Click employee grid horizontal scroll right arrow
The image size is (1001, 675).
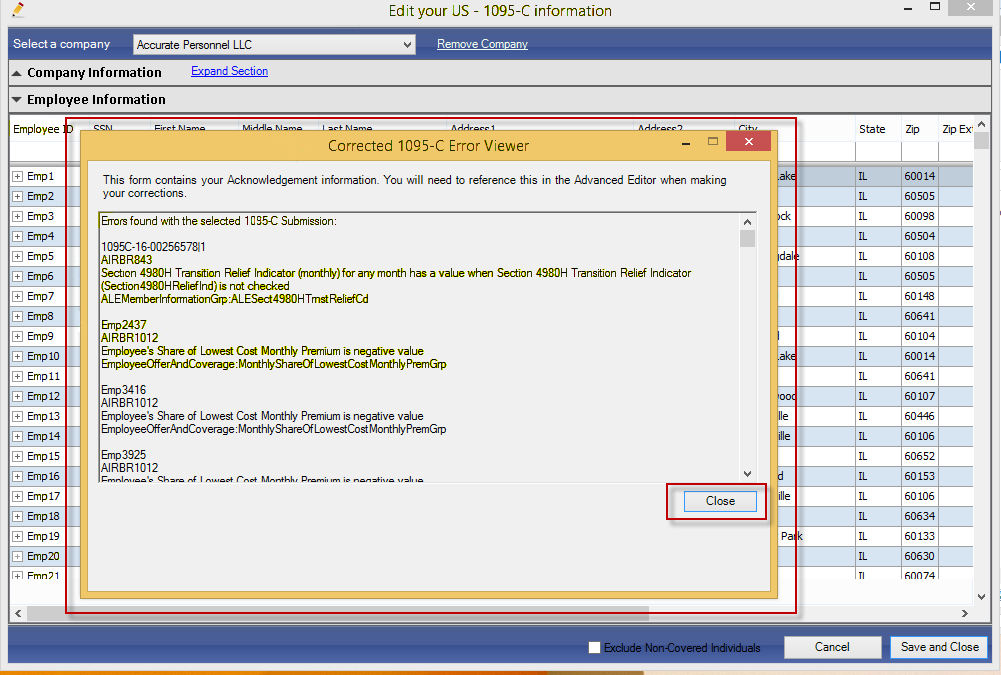pyautogui.click(x=965, y=613)
